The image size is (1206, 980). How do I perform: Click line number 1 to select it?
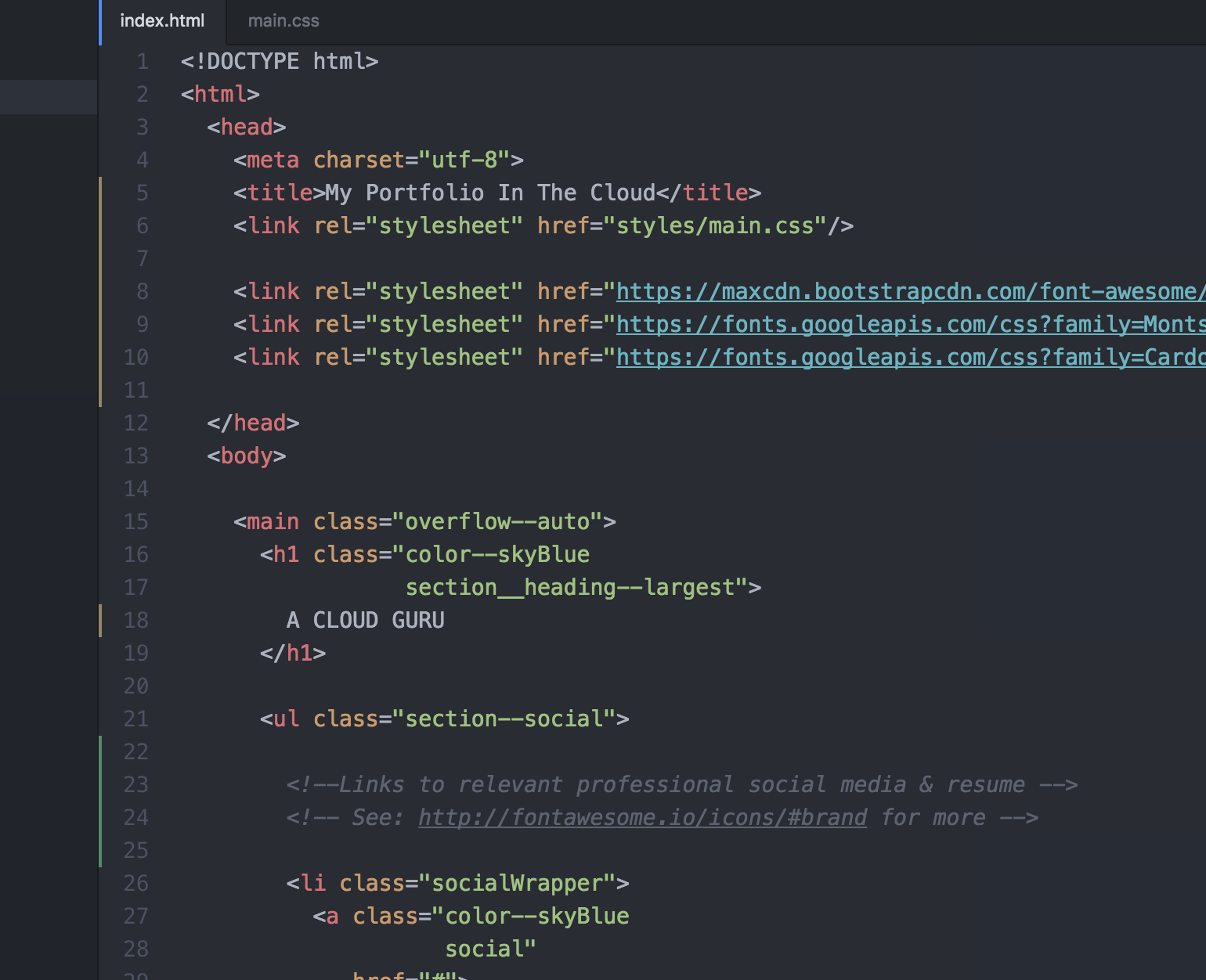coord(143,61)
